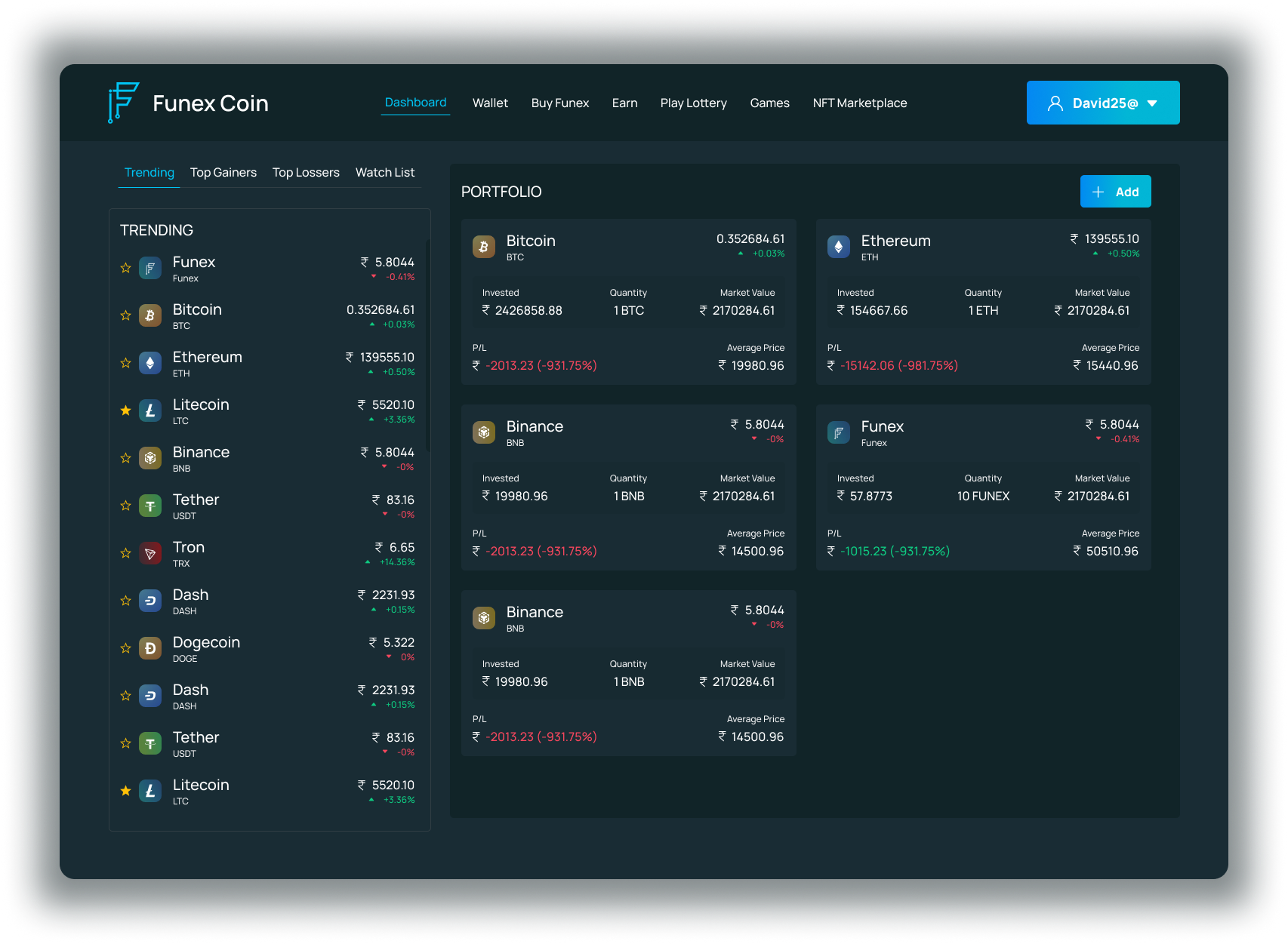This screenshot has width=1288, height=944.
Task: Open the Dashboard menu item
Action: click(x=415, y=103)
